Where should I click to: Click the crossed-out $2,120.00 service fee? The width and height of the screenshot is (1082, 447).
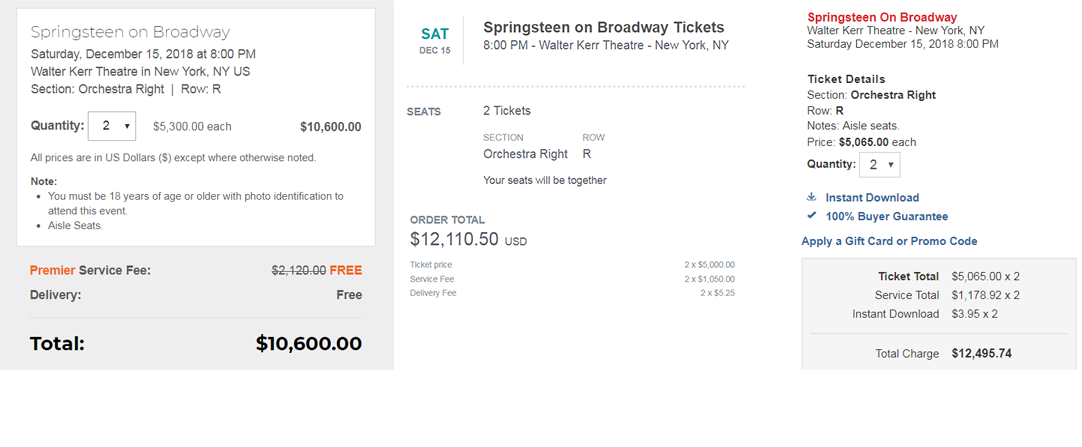click(298, 270)
